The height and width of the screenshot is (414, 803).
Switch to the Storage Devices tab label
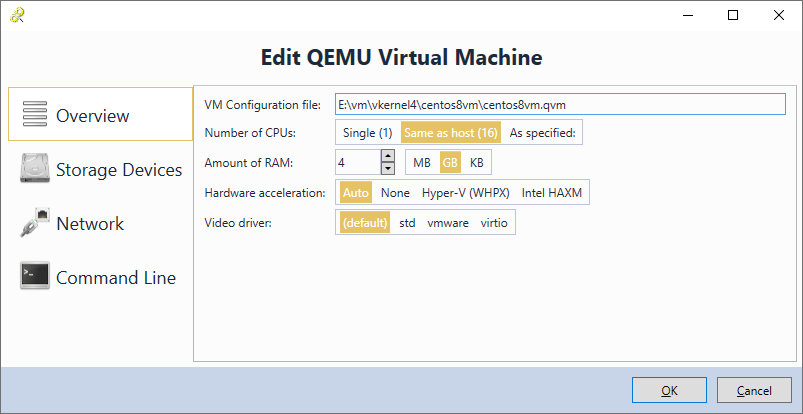click(x=119, y=170)
